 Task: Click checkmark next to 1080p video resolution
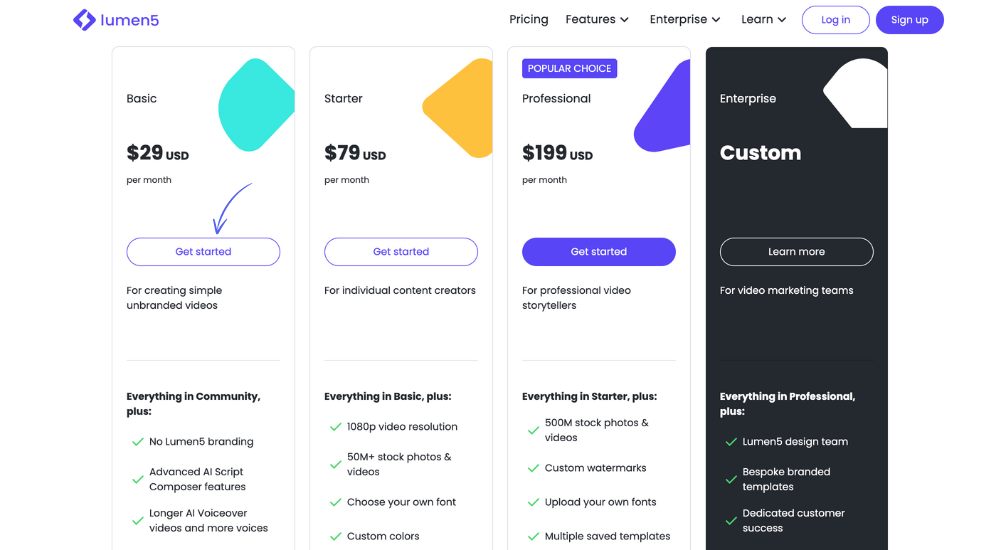tap(336, 427)
